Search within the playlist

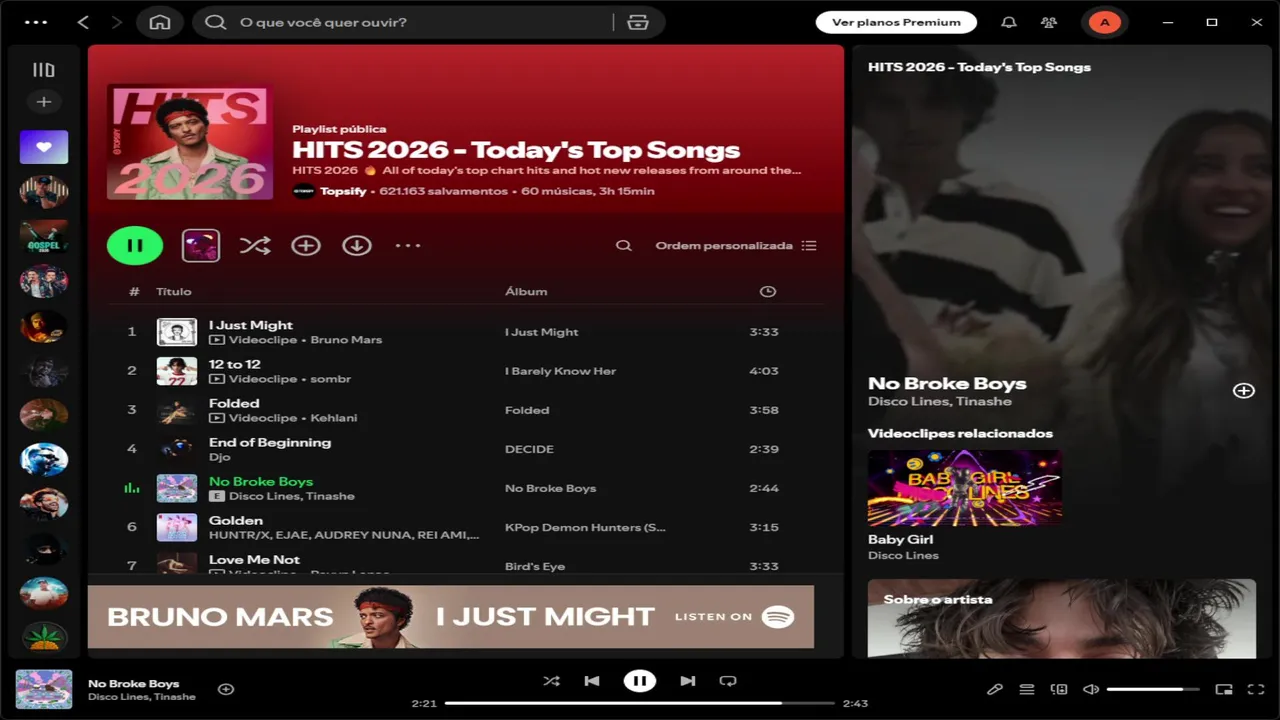(624, 245)
